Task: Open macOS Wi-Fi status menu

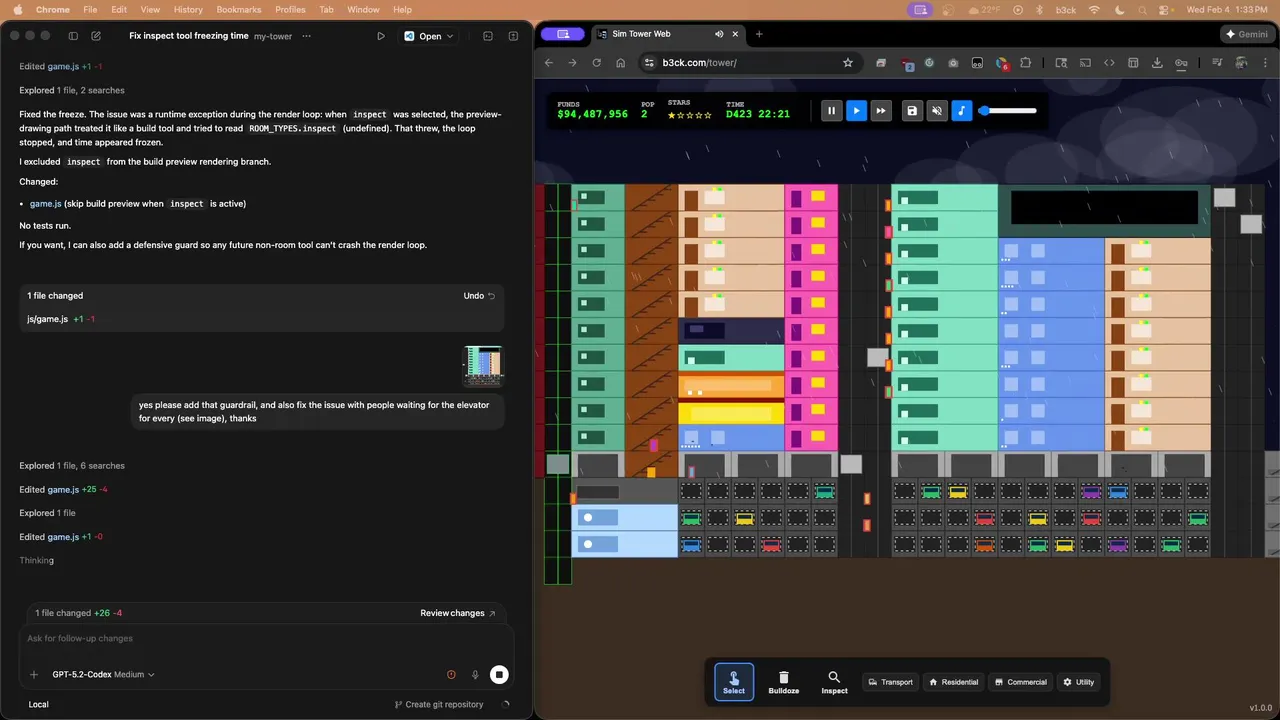Action: 1094,9
